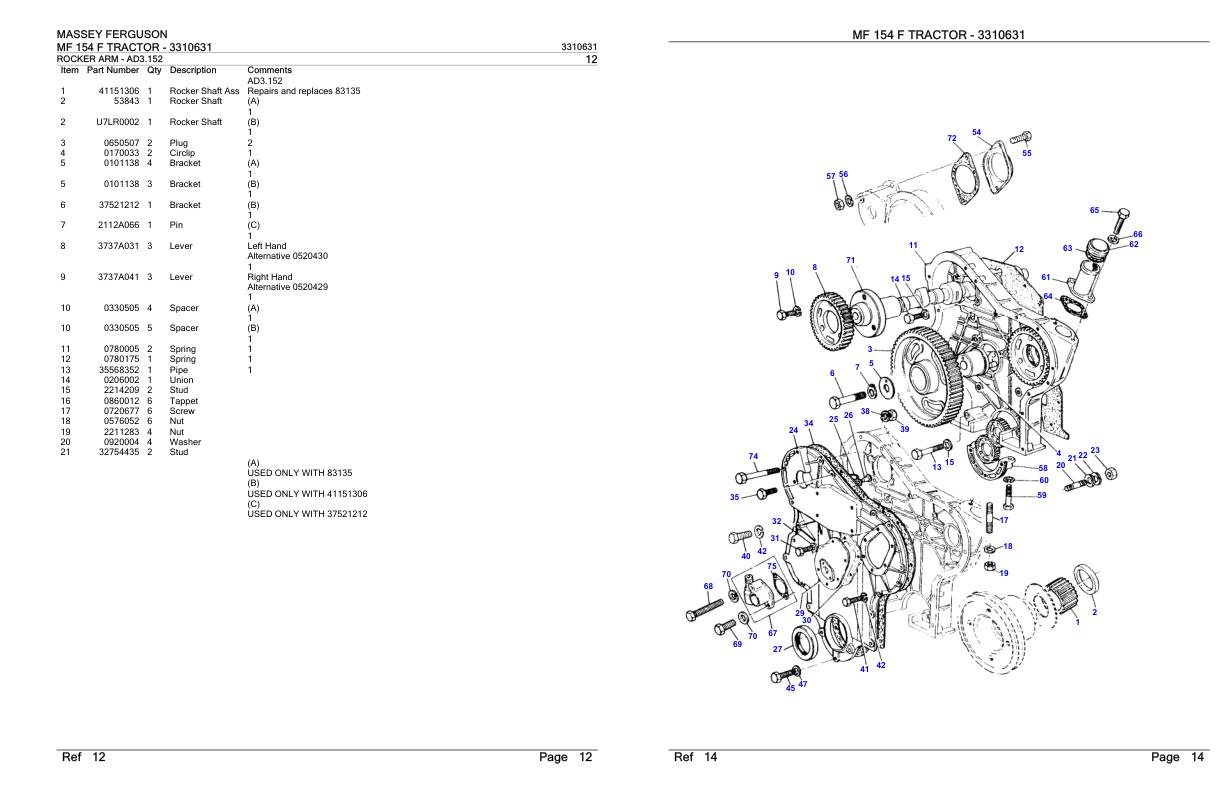Click 'Left Hand' comment

click(x=268, y=246)
